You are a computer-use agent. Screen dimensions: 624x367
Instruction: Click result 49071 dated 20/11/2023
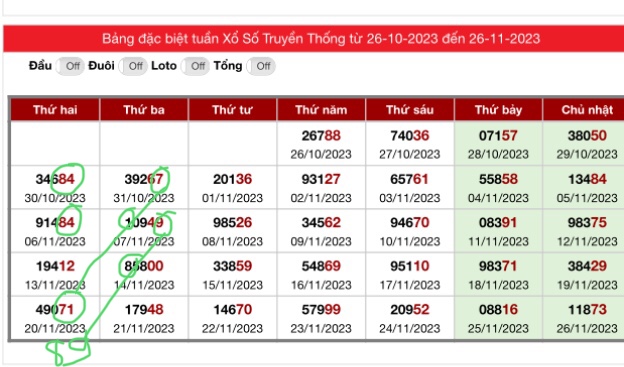pos(55,309)
